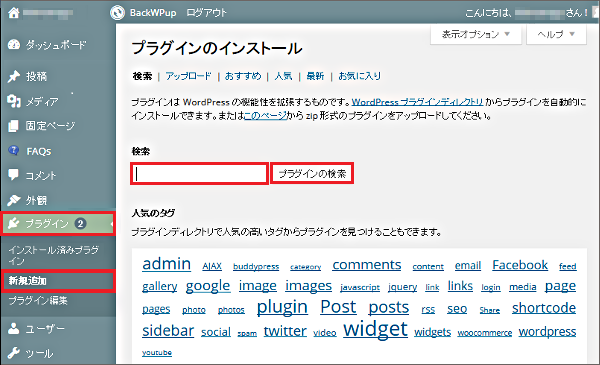This screenshot has width=600, height=365.
Task: Open the このページ upload link
Action: pos(265,115)
